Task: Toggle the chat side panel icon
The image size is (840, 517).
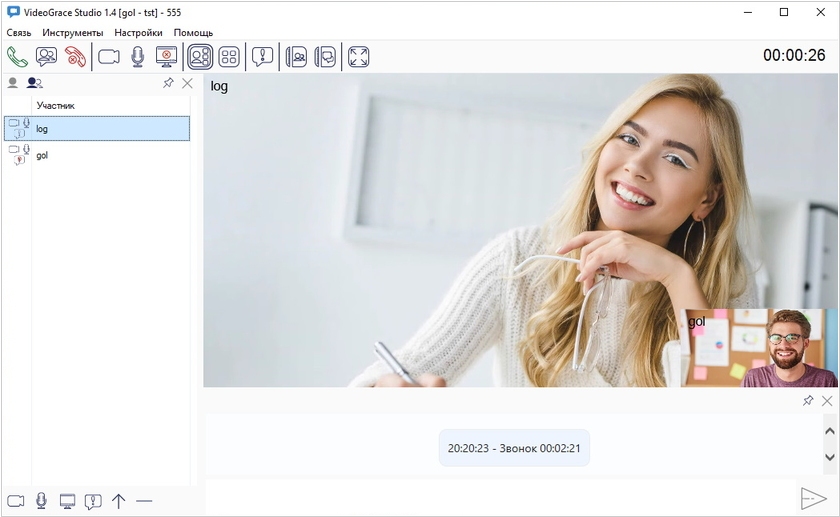Action: click(325, 57)
